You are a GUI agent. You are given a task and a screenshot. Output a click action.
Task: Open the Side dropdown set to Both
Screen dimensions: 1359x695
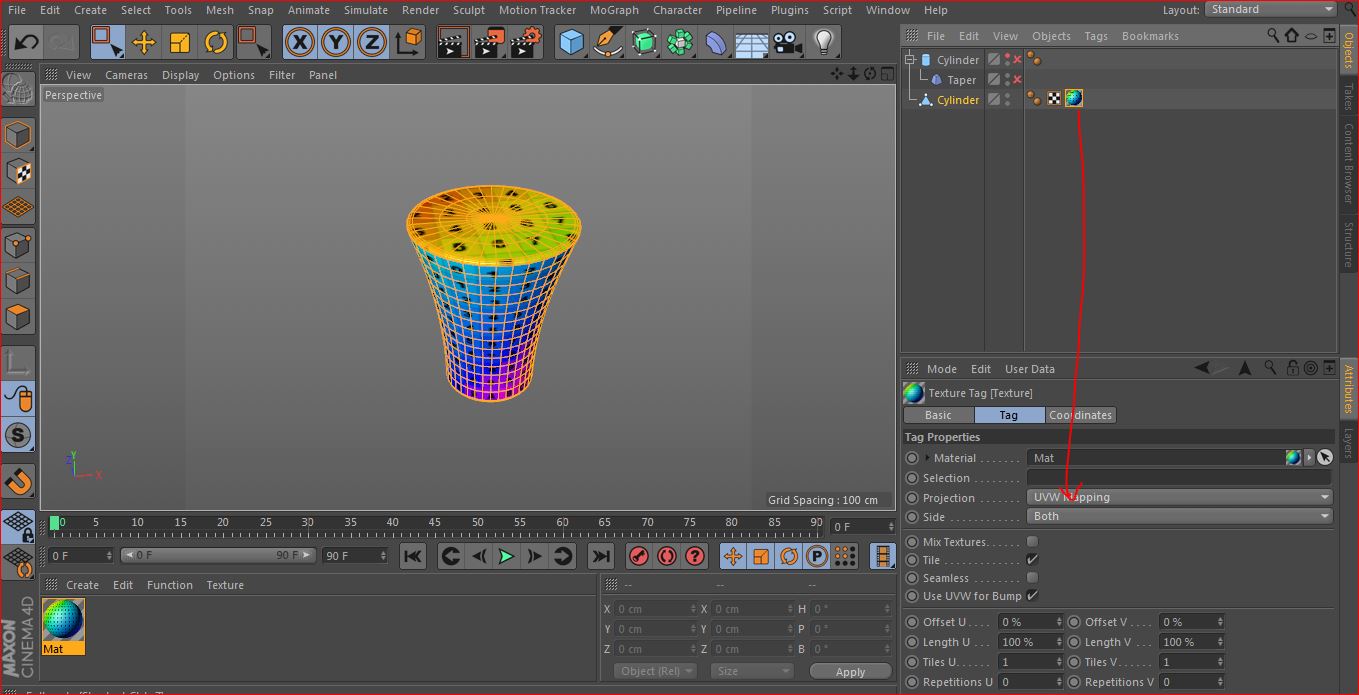click(x=1180, y=516)
